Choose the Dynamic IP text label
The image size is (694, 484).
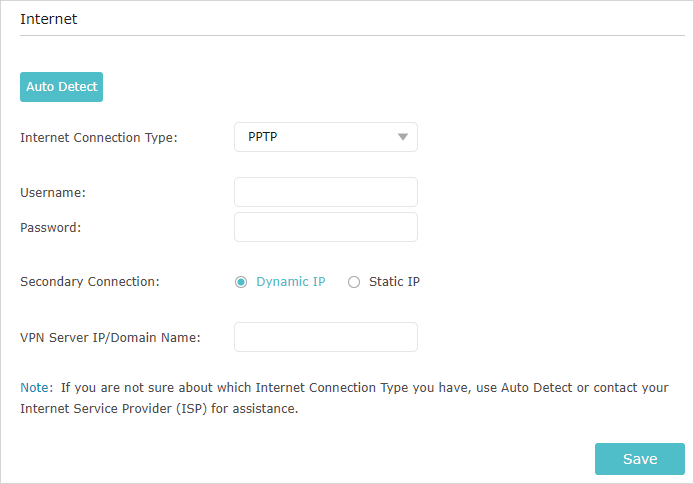pos(291,282)
